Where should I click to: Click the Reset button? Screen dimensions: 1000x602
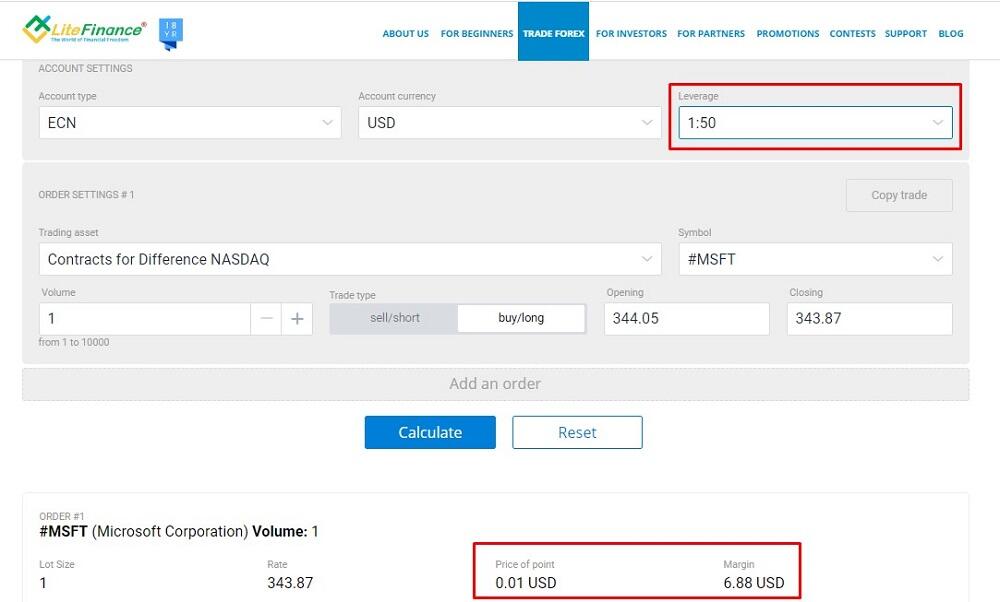tap(577, 433)
